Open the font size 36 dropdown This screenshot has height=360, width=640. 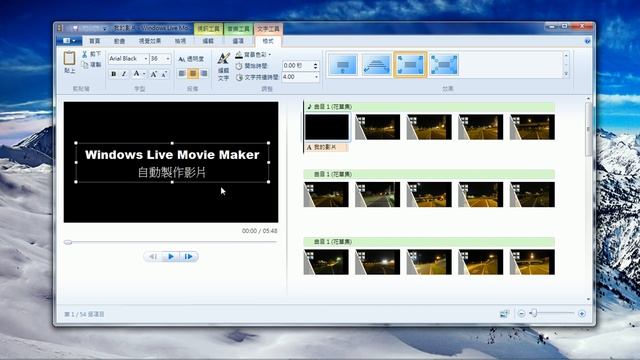[x=168, y=59]
